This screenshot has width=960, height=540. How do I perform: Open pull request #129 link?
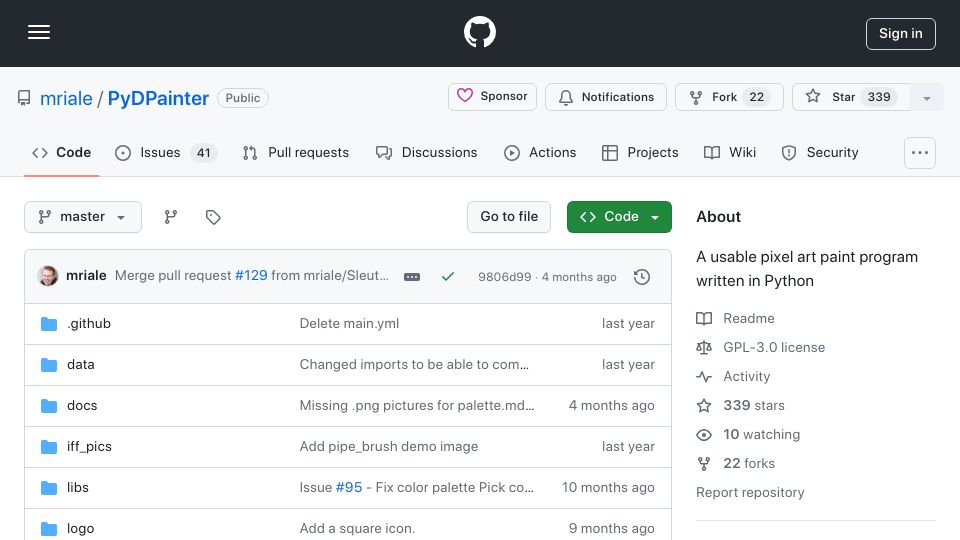tap(251, 276)
